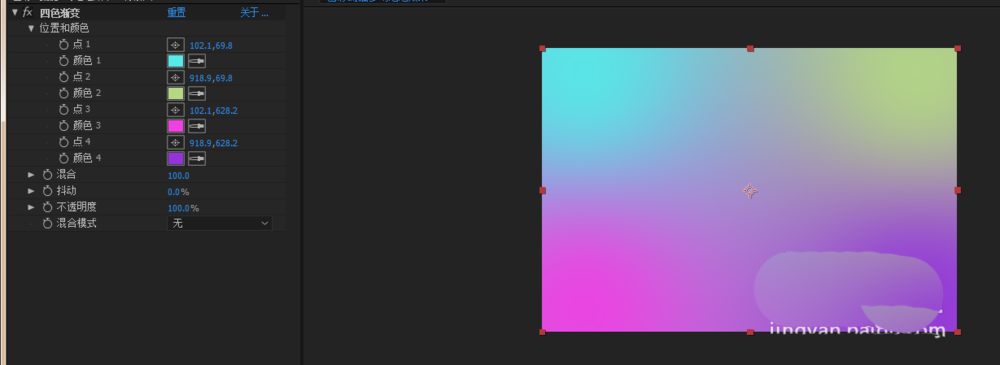Click the top-right corner handle of layer

coord(957,48)
